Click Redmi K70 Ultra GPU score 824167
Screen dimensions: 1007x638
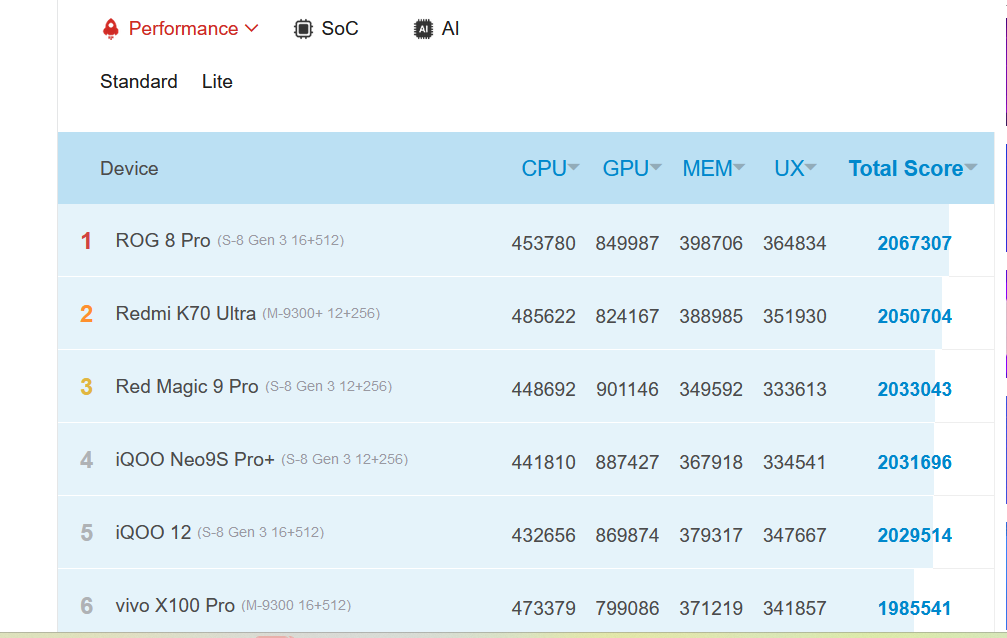pos(627,316)
